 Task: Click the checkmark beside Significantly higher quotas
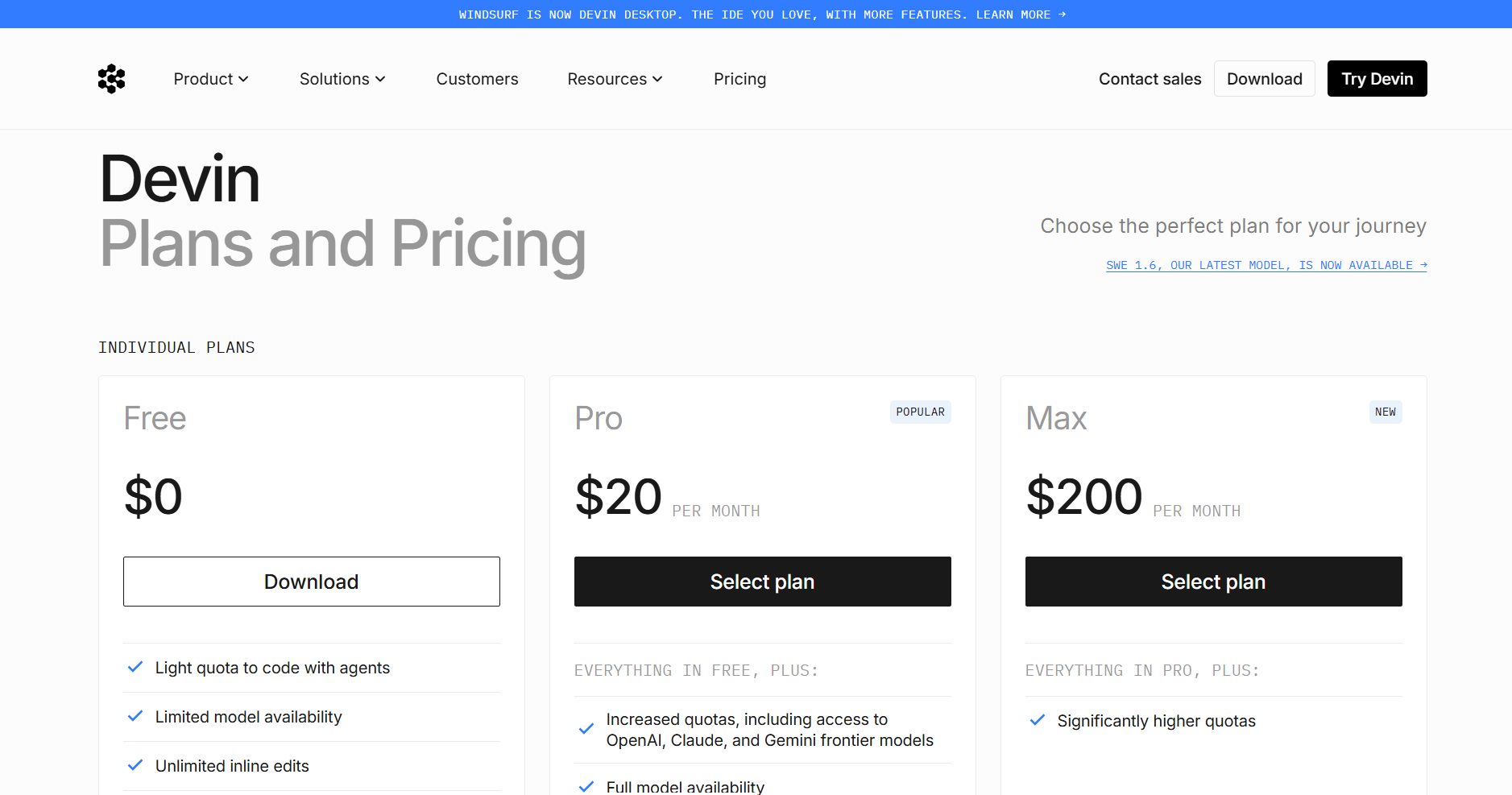tap(1038, 720)
